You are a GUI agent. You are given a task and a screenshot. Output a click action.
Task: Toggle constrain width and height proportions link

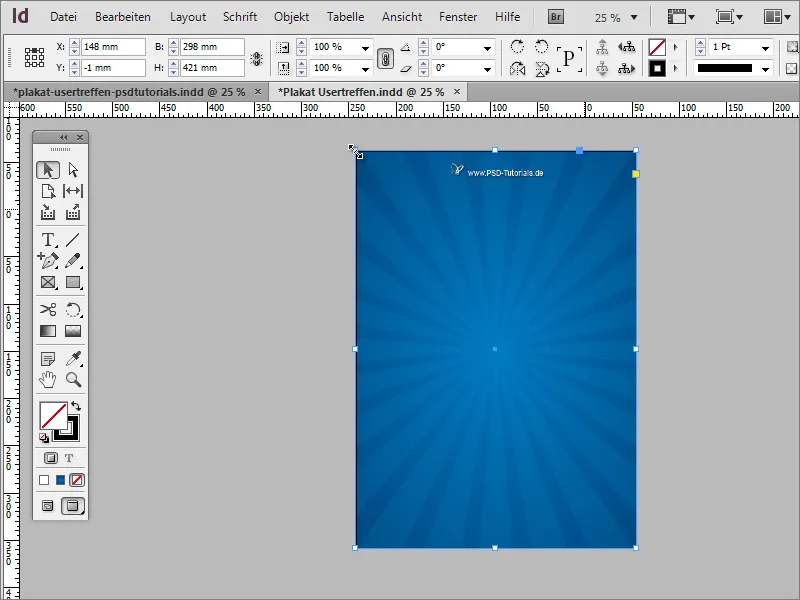[x=256, y=59]
